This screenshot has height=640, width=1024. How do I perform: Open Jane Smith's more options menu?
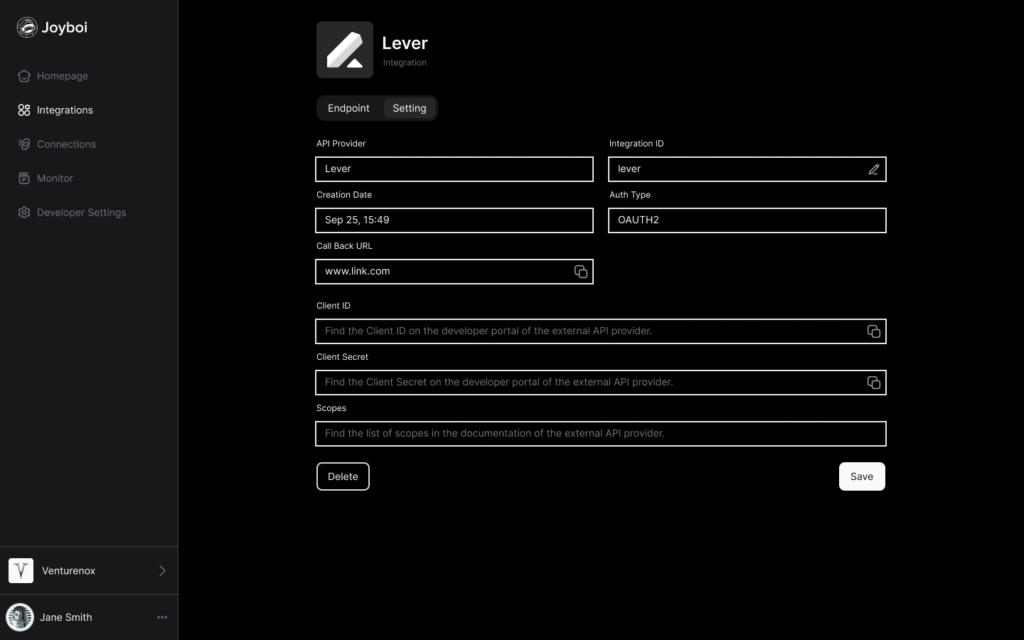162,617
